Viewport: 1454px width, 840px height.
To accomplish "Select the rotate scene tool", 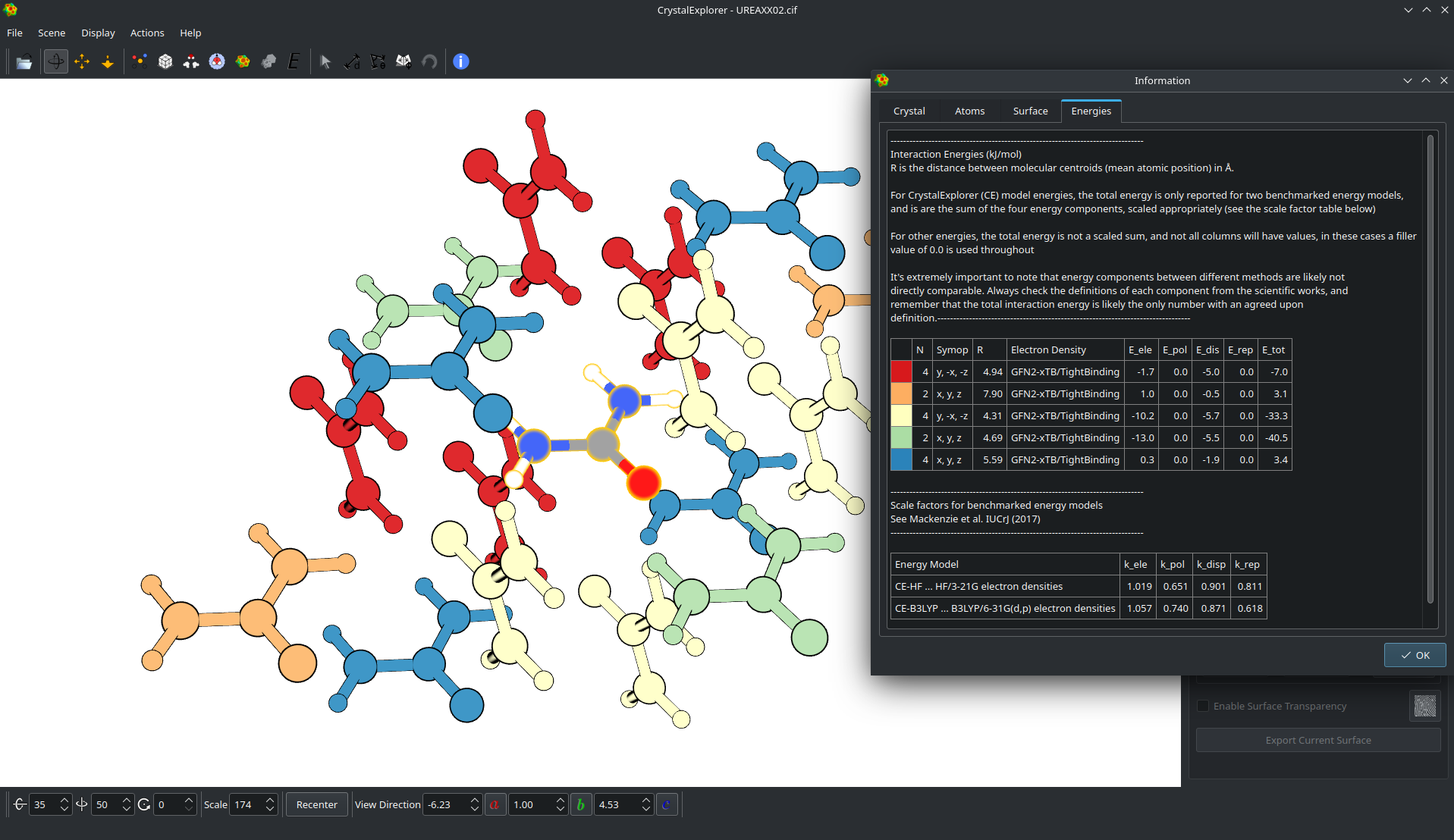I will click(x=55, y=62).
